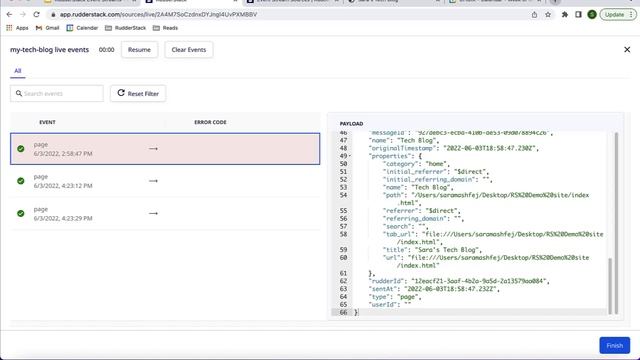Click the ERROR CODE column header

210,122
